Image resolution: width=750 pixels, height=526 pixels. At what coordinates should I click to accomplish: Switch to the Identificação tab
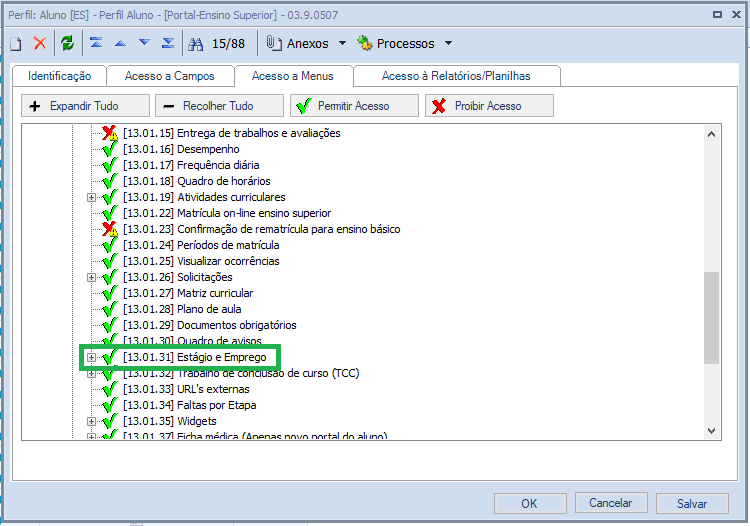pos(60,76)
